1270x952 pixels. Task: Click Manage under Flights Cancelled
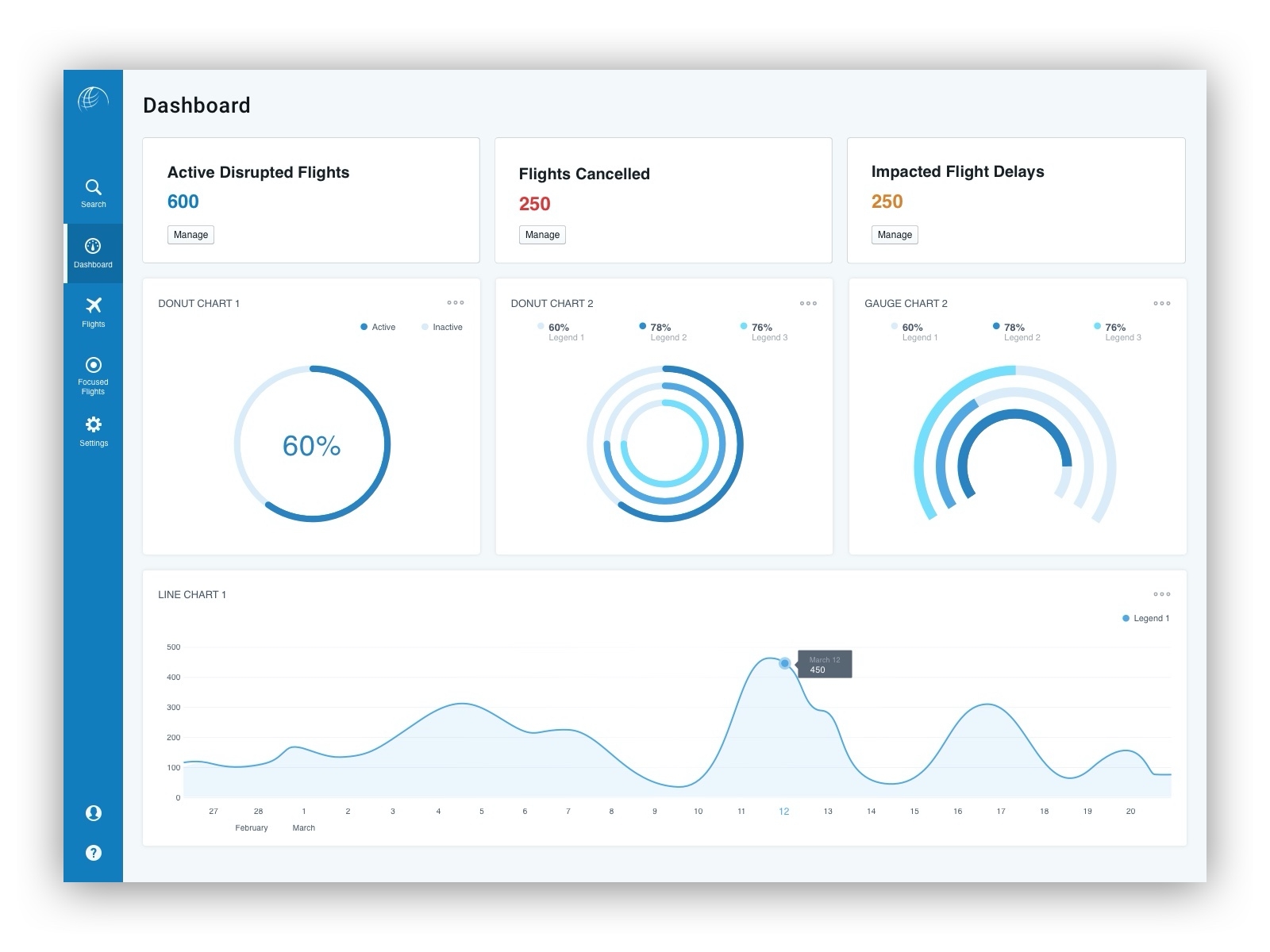pos(542,235)
